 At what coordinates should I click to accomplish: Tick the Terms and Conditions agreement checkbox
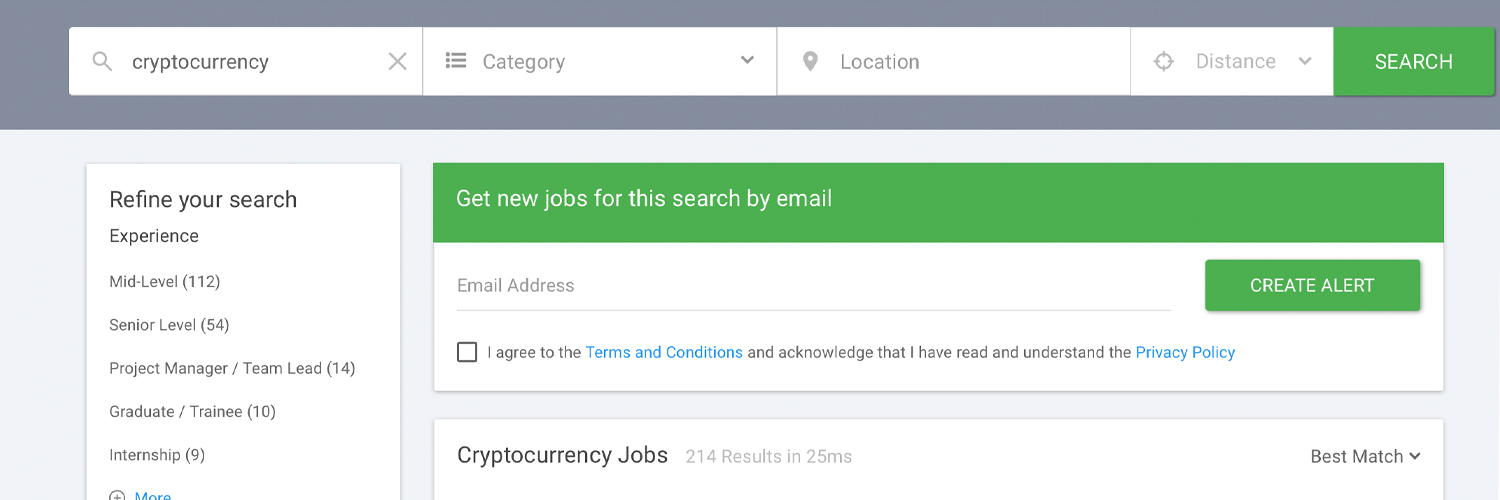point(467,352)
